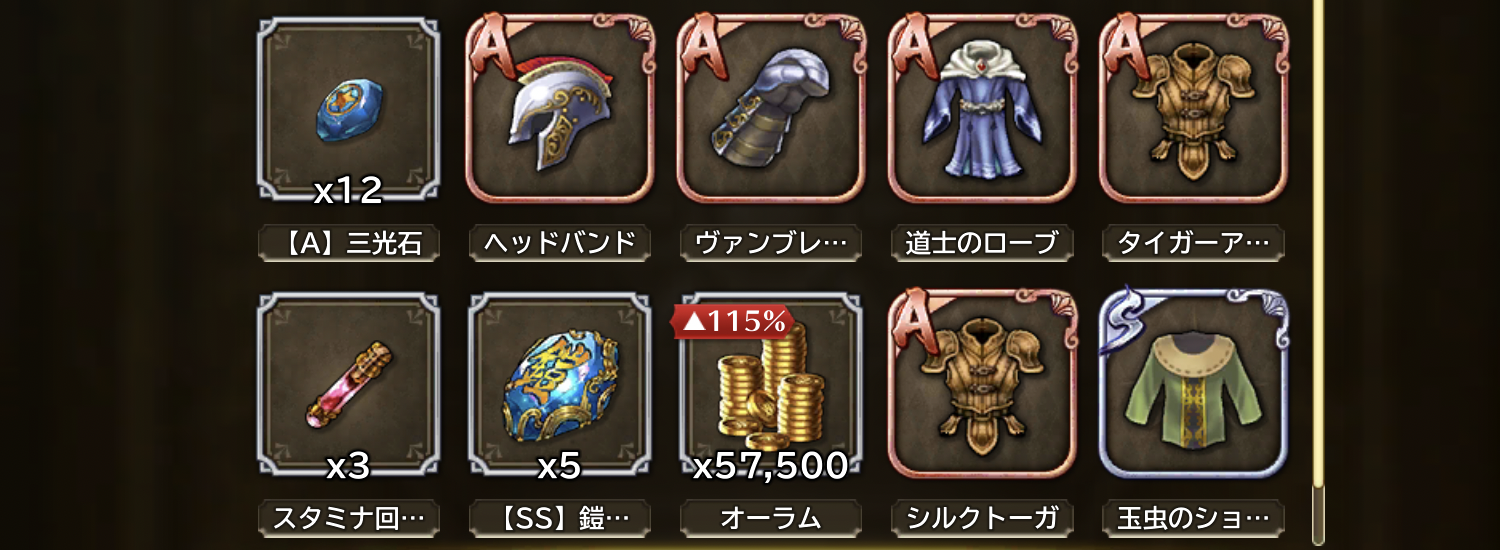Click the ヘッドバンド name label
Image resolution: width=1500 pixels, height=550 pixels.
(560, 243)
